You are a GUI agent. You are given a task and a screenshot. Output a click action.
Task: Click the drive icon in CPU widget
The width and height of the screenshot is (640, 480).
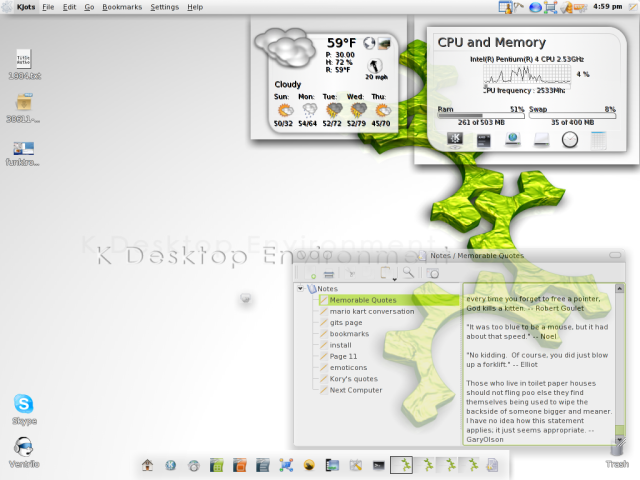coord(541,140)
